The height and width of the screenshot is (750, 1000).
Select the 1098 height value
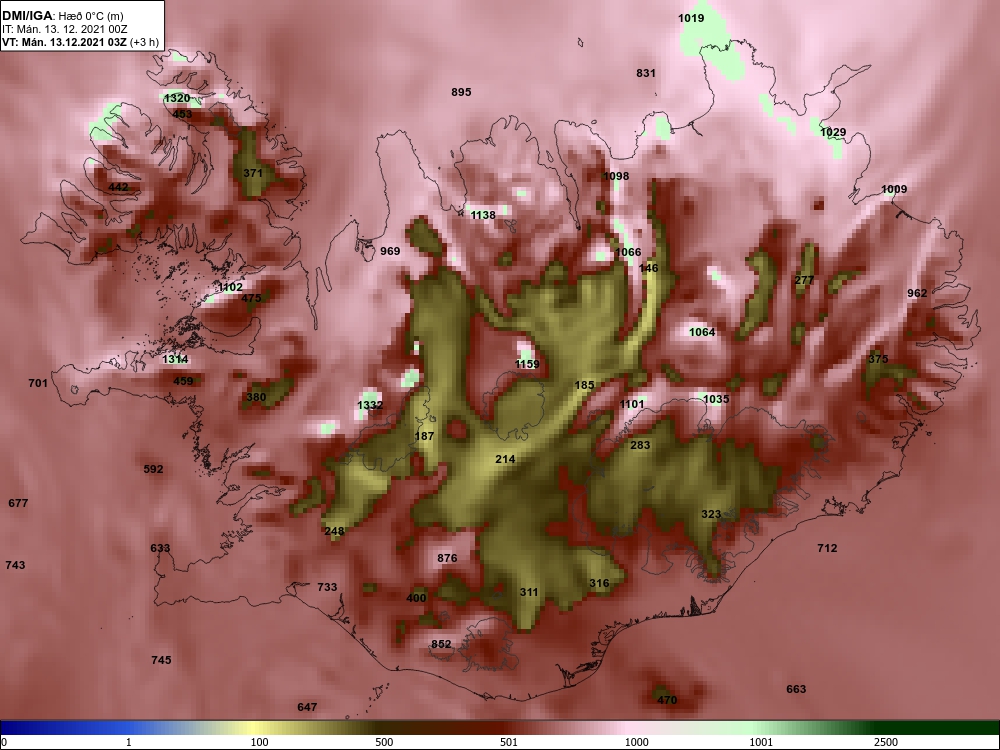coord(615,176)
